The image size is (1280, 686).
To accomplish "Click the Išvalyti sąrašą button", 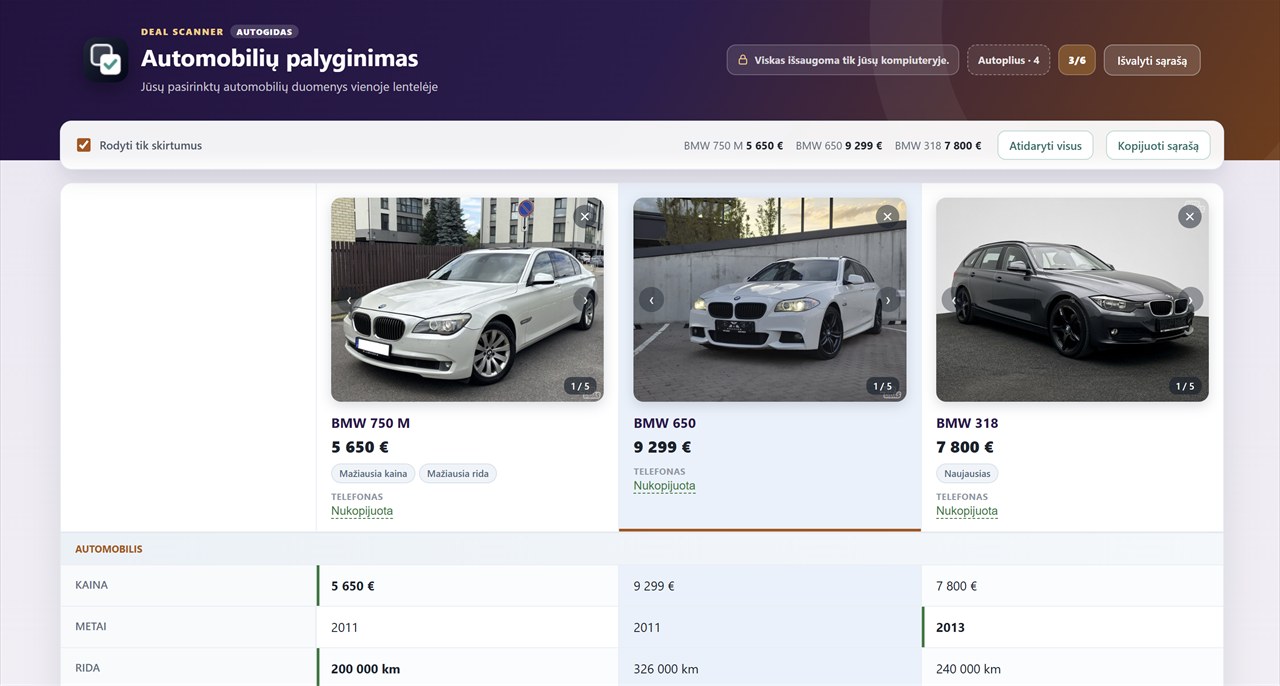I will click(x=1152, y=60).
